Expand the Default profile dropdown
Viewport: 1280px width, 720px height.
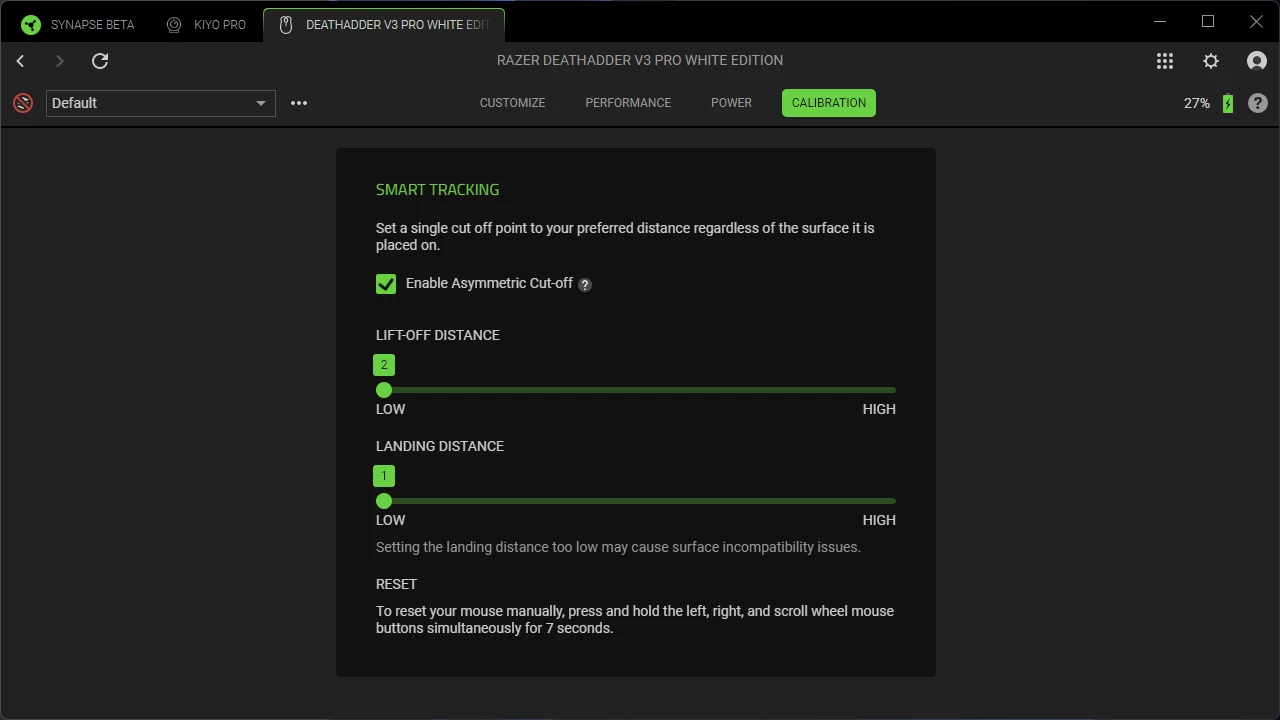(161, 103)
